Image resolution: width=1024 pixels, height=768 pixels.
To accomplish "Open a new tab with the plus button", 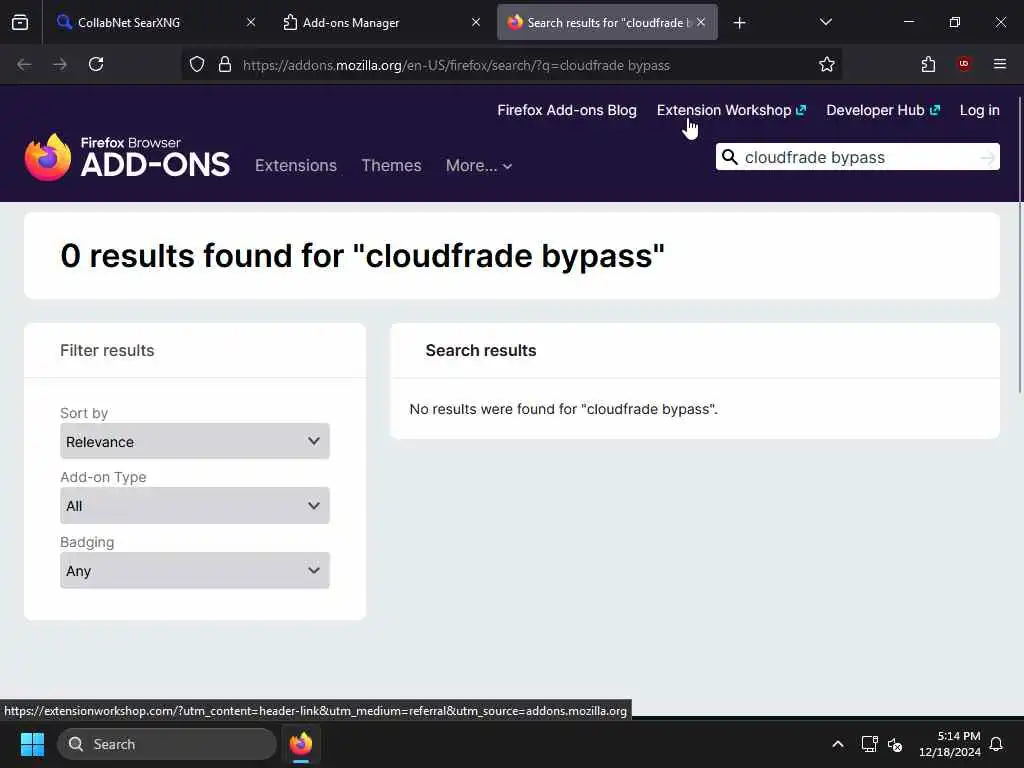I will pyautogui.click(x=739, y=23).
